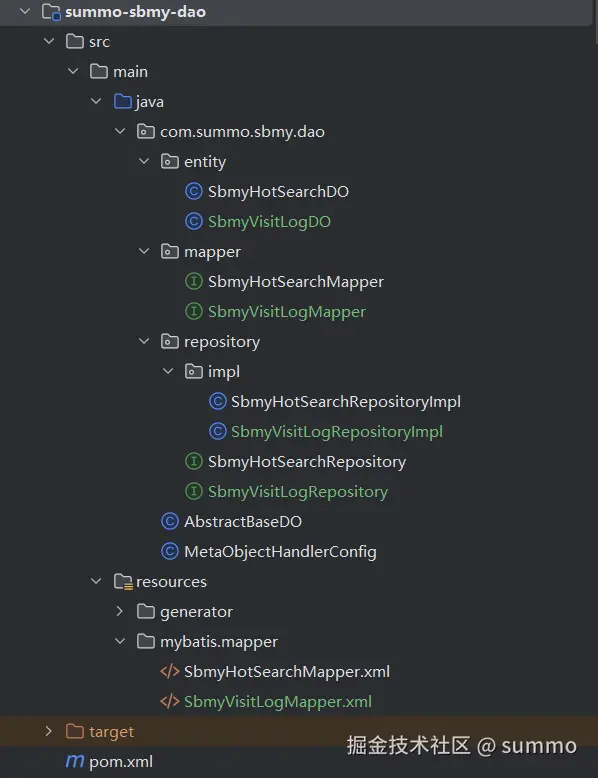Collapse the impl package chevron

(168, 371)
